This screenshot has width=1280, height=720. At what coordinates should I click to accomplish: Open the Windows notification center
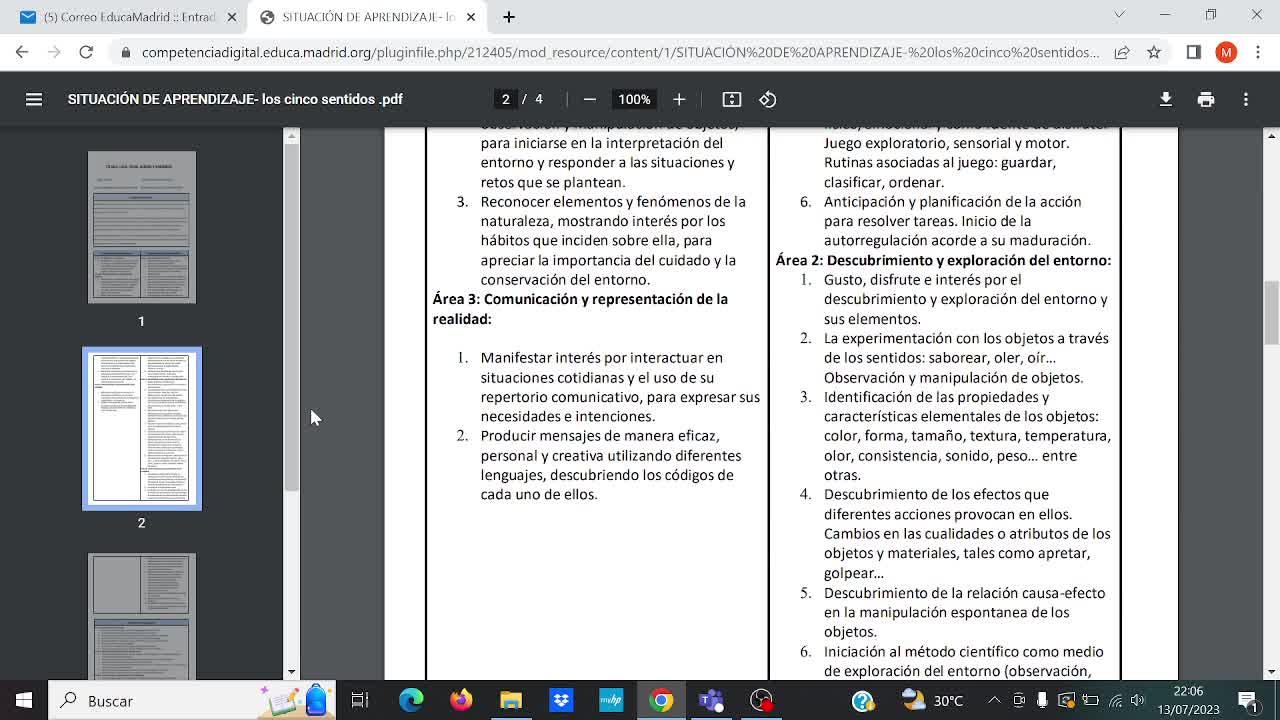click(x=1247, y=700)
